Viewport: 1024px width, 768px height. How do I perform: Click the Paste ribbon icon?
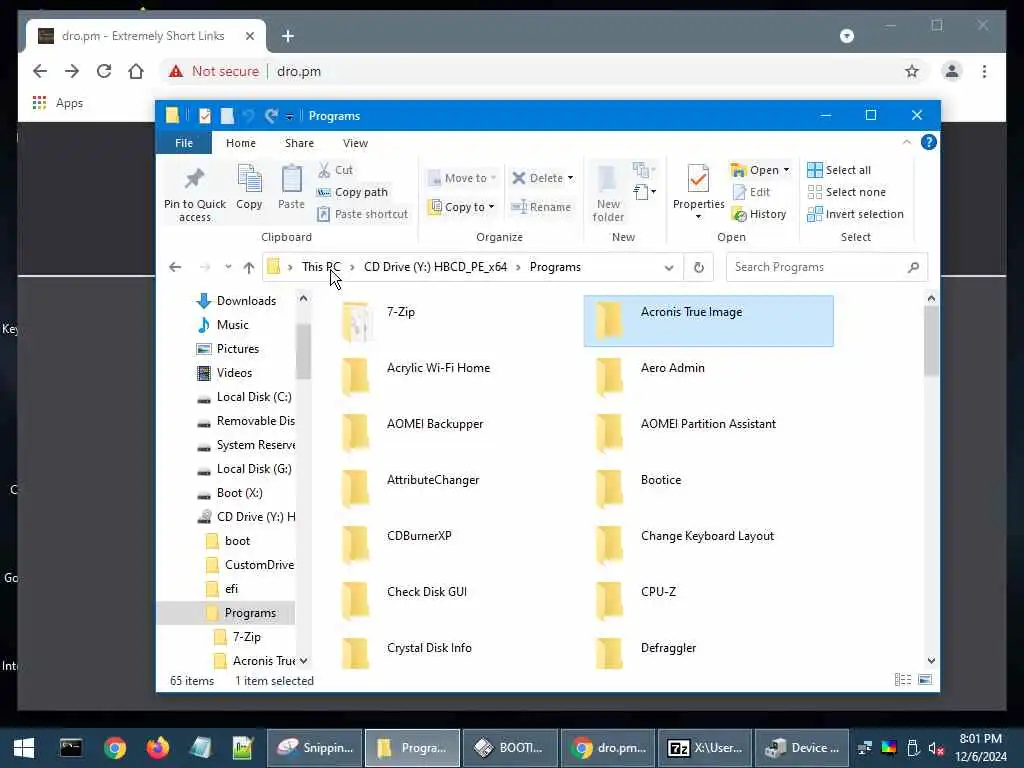coord(291,178)
